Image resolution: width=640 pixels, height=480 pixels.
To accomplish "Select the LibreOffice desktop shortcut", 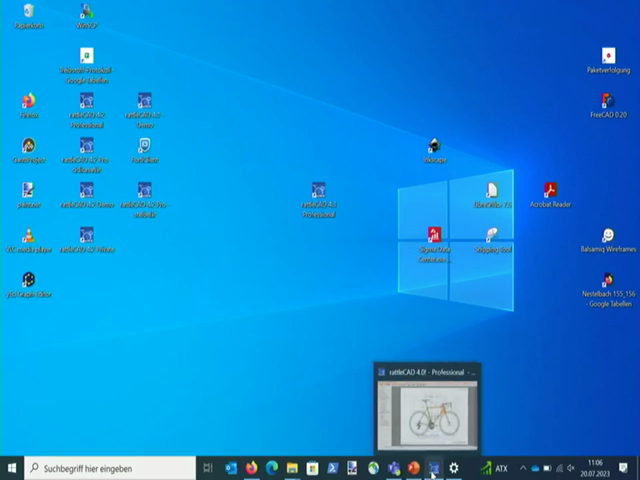I will tap(492, 191).
